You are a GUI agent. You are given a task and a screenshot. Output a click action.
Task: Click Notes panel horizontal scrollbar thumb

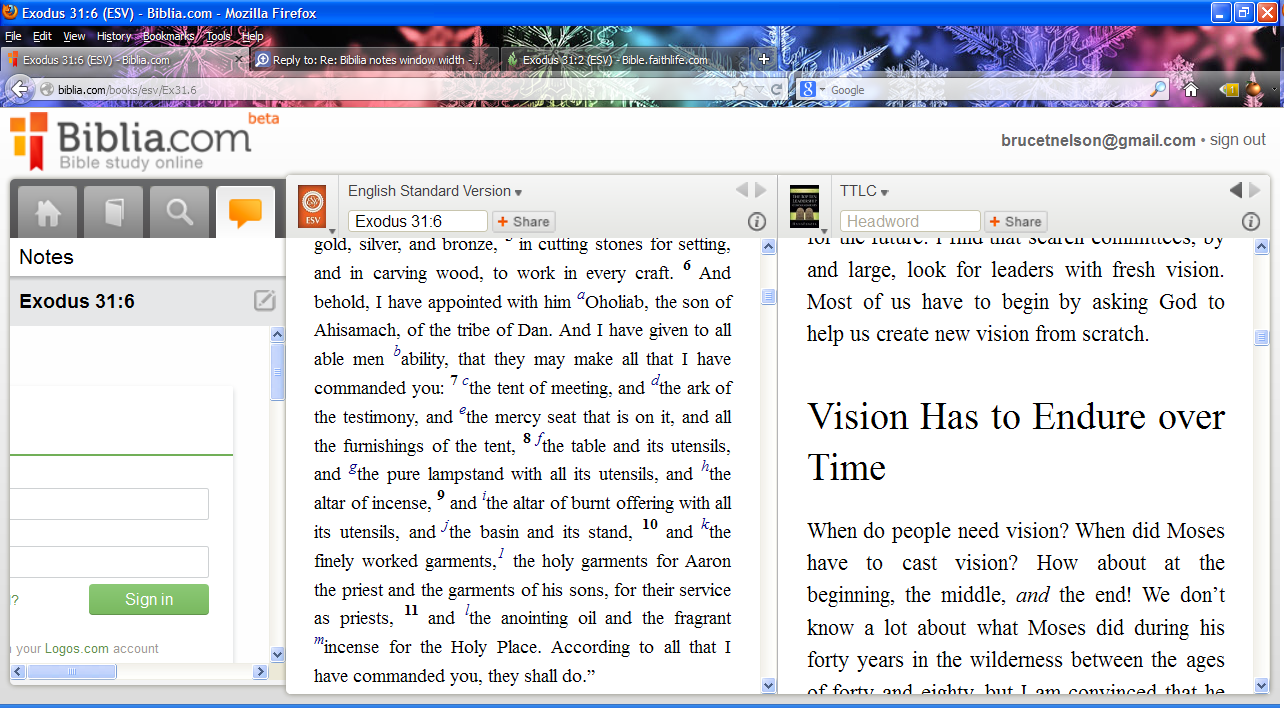pyautogui.click(x=71, y=672)
